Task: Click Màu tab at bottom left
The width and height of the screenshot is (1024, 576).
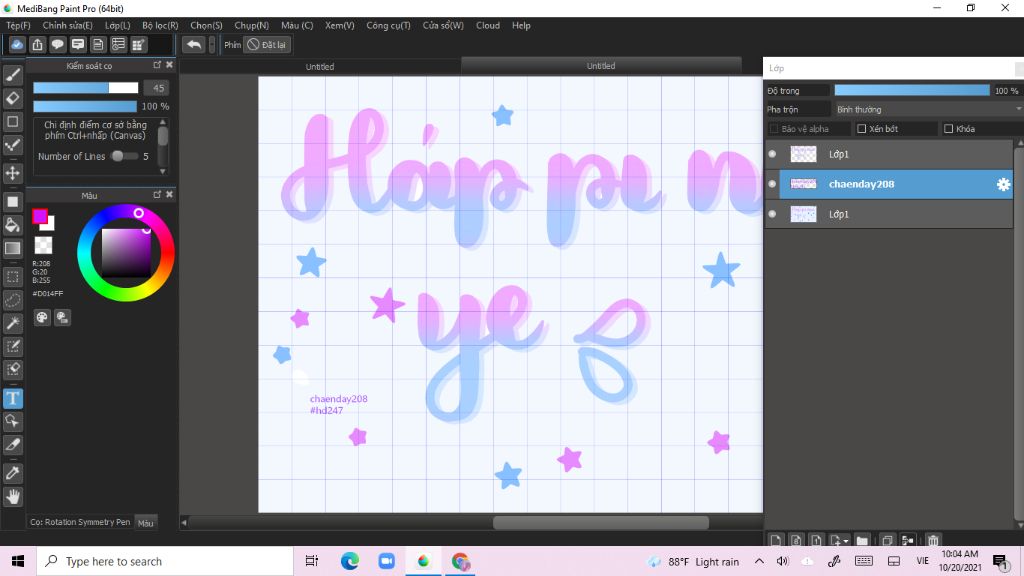Action: point(146,522)
